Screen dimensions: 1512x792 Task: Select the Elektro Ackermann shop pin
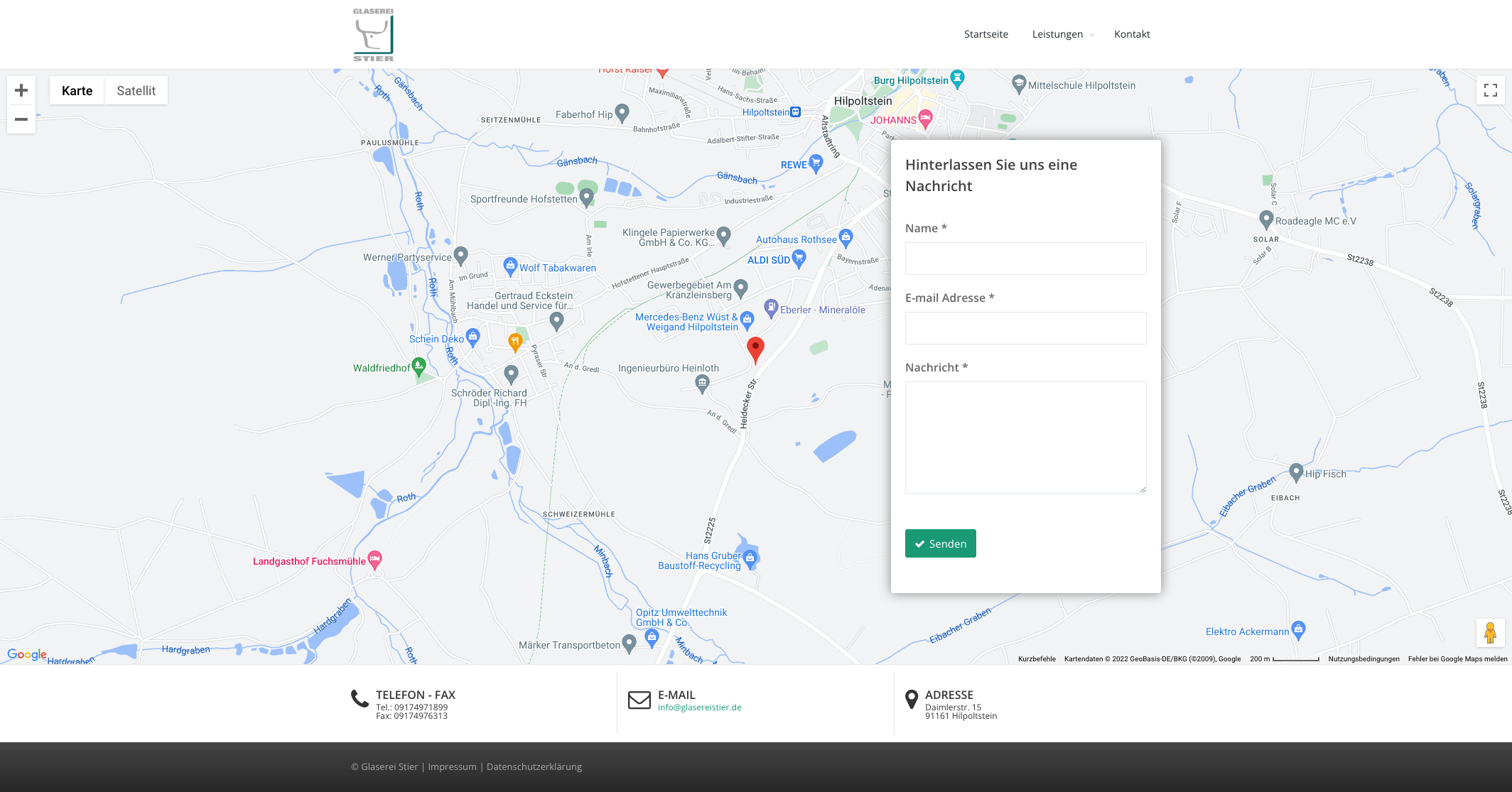pyautogui.click(x=1298, y=630)
